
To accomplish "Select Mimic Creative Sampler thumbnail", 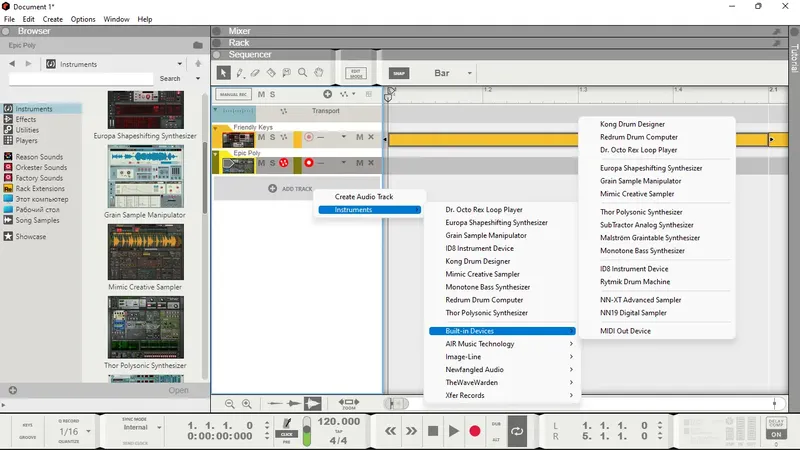I will click(145, 252).
